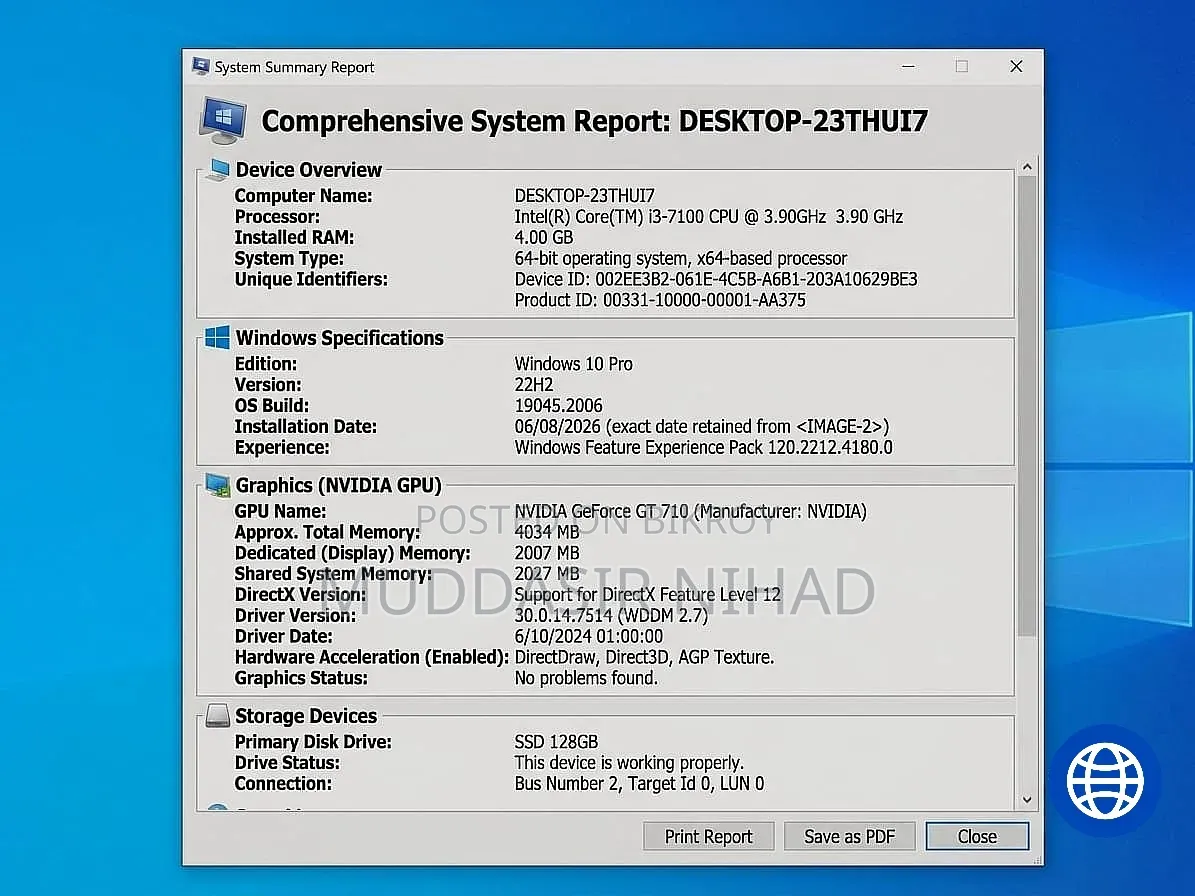Screen dimensions: 1195x896
Task: Click the Device Overview computer icon
Action: [x=218, y=169]
